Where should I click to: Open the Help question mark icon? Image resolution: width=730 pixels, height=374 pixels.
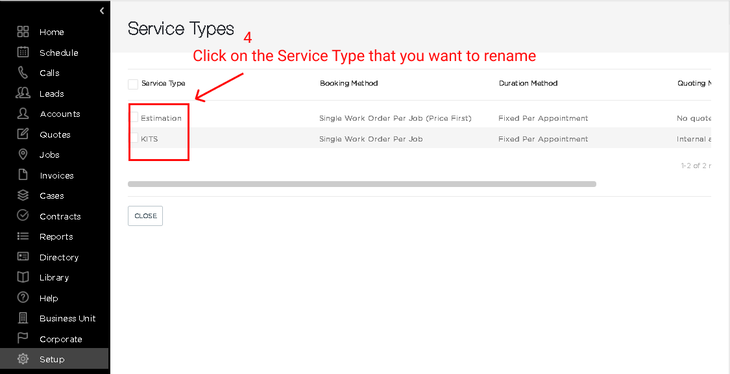[23, 297]
